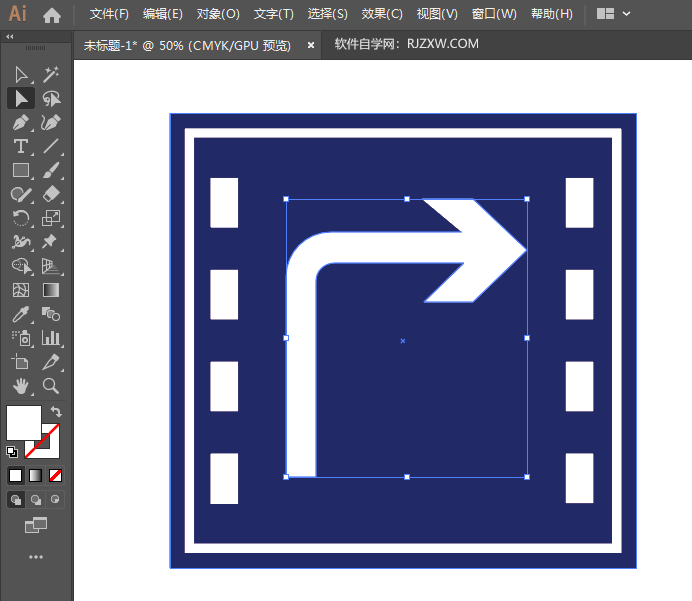Image resolution: width=692 pixels, height=601 pixels.
Task: Set paint to None button
Action: point(55,475)
